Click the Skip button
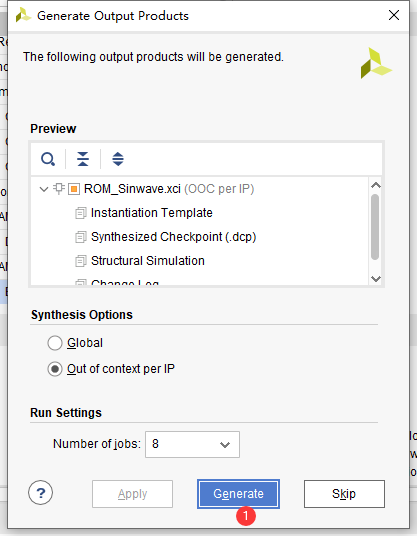This screenshot has height=536, width=417. [x=344, y=494]
